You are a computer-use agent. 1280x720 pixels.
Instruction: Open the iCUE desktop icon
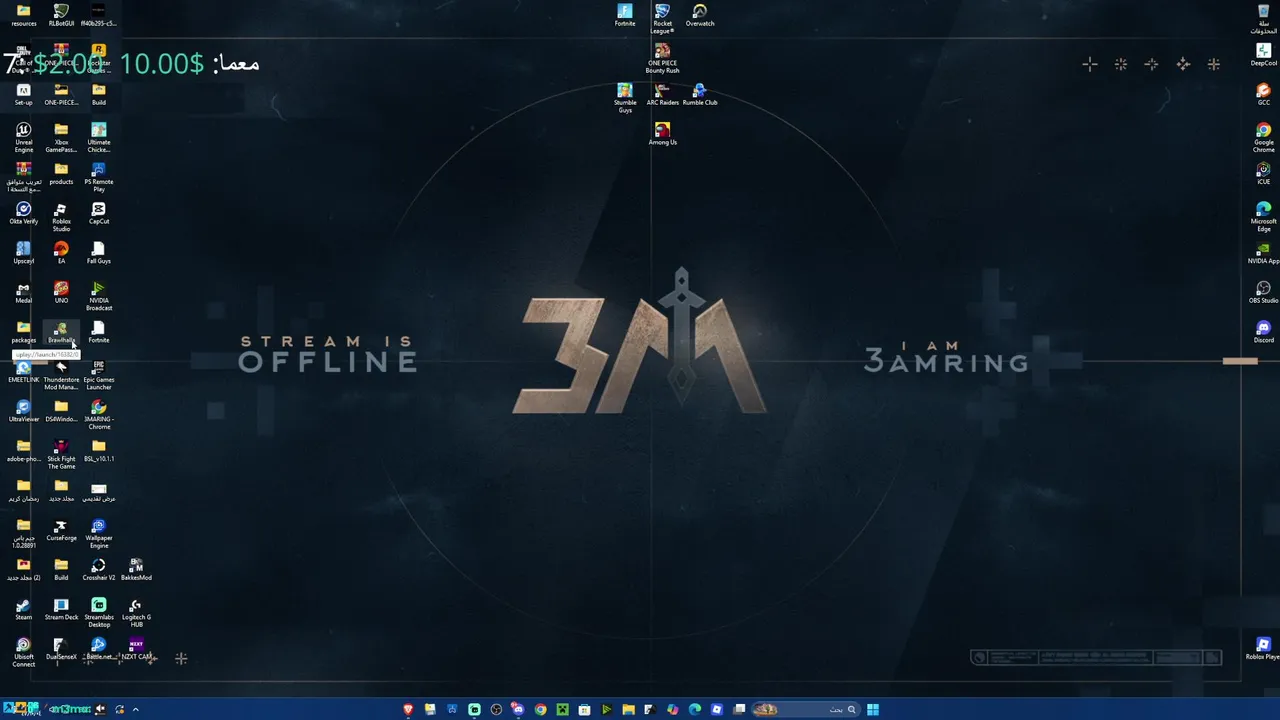point(1264,173)
